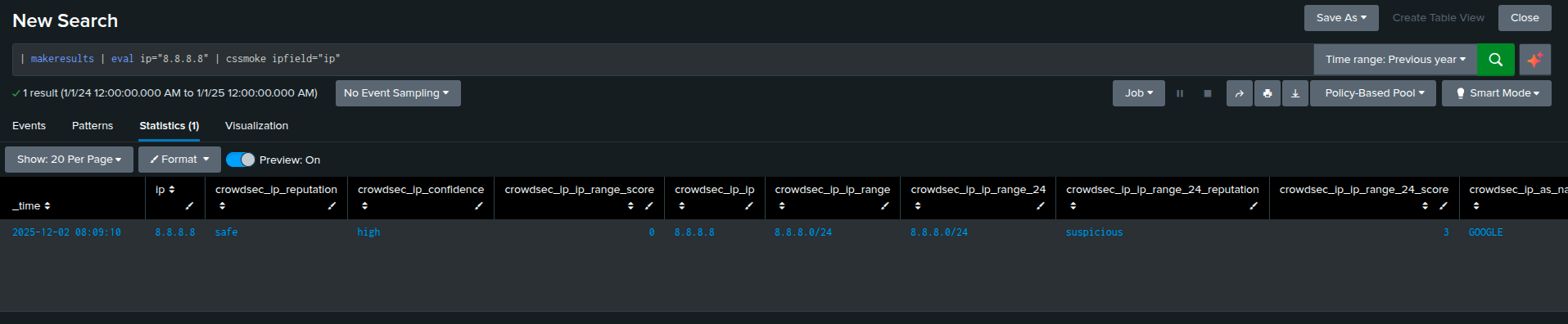Change search mode via Smart Mode dropdown
Image resolution: width=1568 pixels, height=324 pixels.
(x=1497, y=93)
